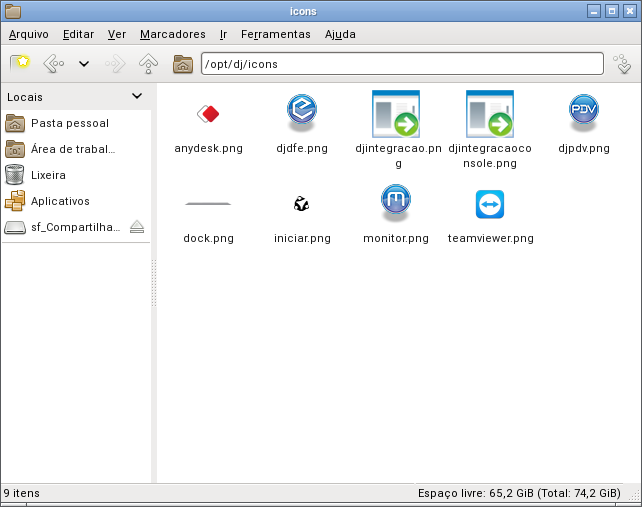The image size is (642, 507).
Task: Click the go arrow beside the path field
Action: [x=622, y=64]
